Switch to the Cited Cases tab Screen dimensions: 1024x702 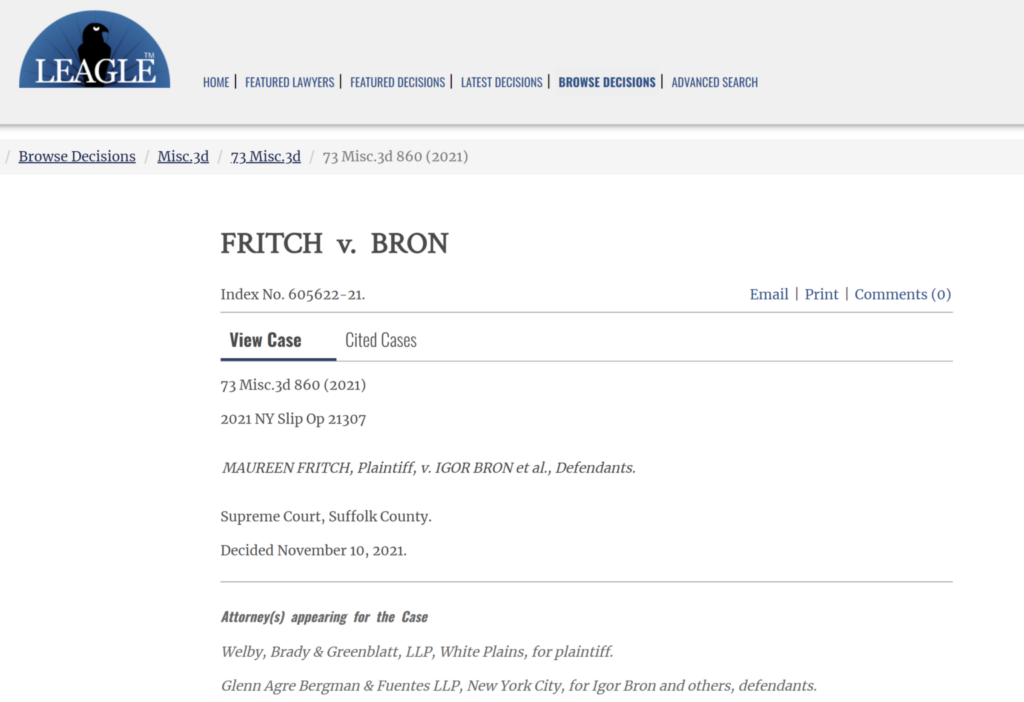point(381,340)
